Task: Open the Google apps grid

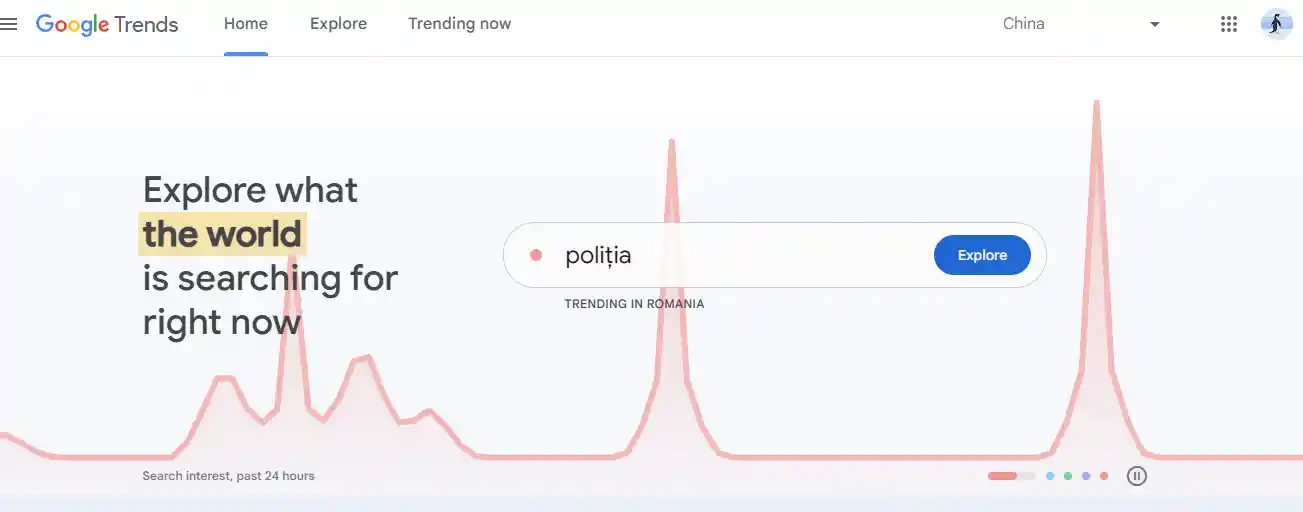Action: (1229, 24)
